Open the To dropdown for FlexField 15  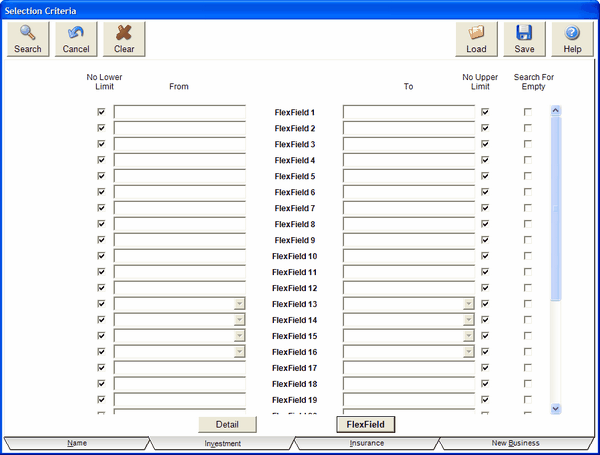tap(468, 336)
